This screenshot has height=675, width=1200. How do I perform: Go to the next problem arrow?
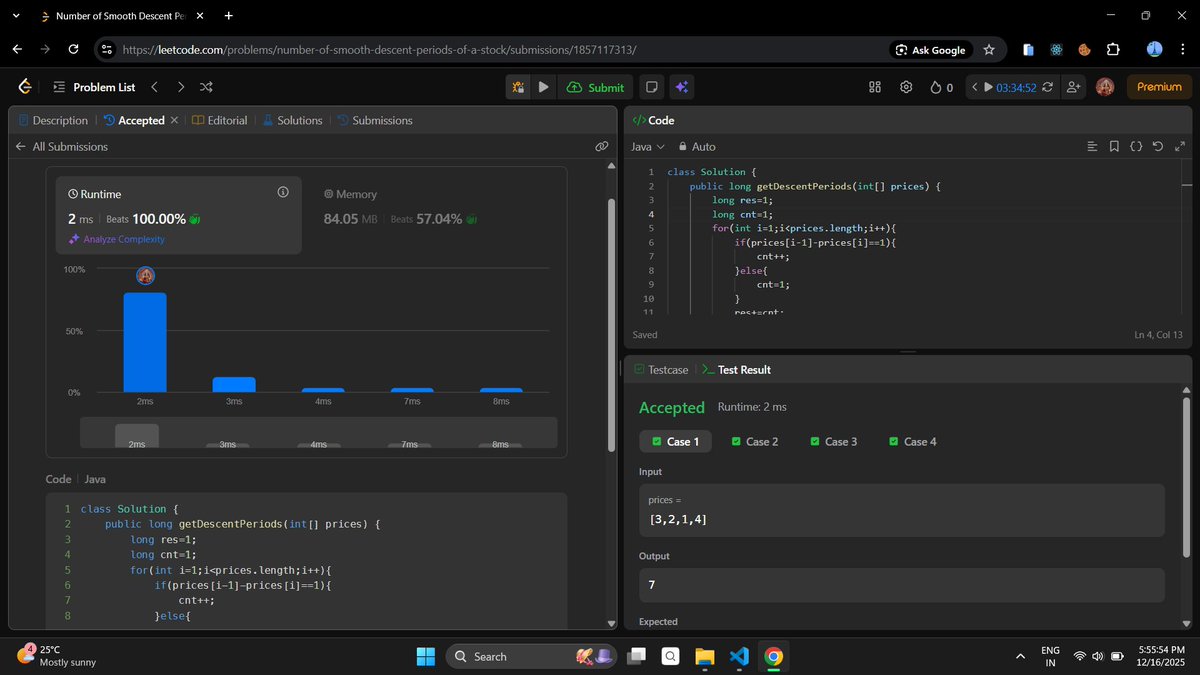(180, 87)
